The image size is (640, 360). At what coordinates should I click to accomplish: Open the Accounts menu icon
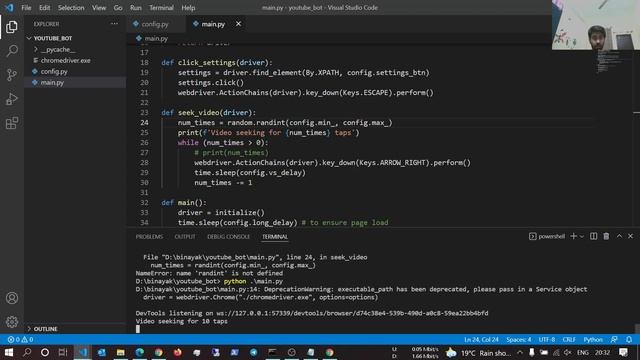(x=12, y=298)
